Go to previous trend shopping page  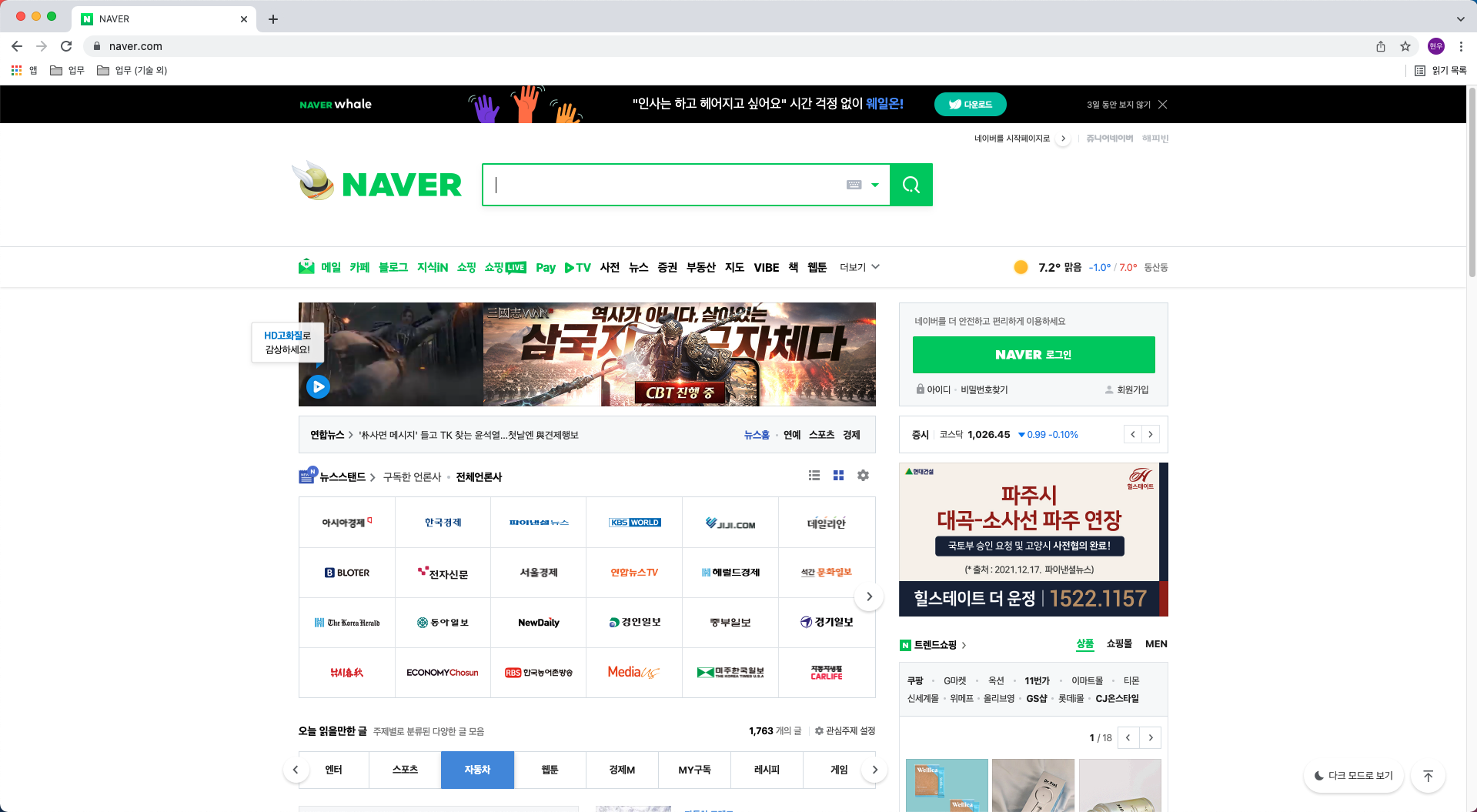[1128, 737]
